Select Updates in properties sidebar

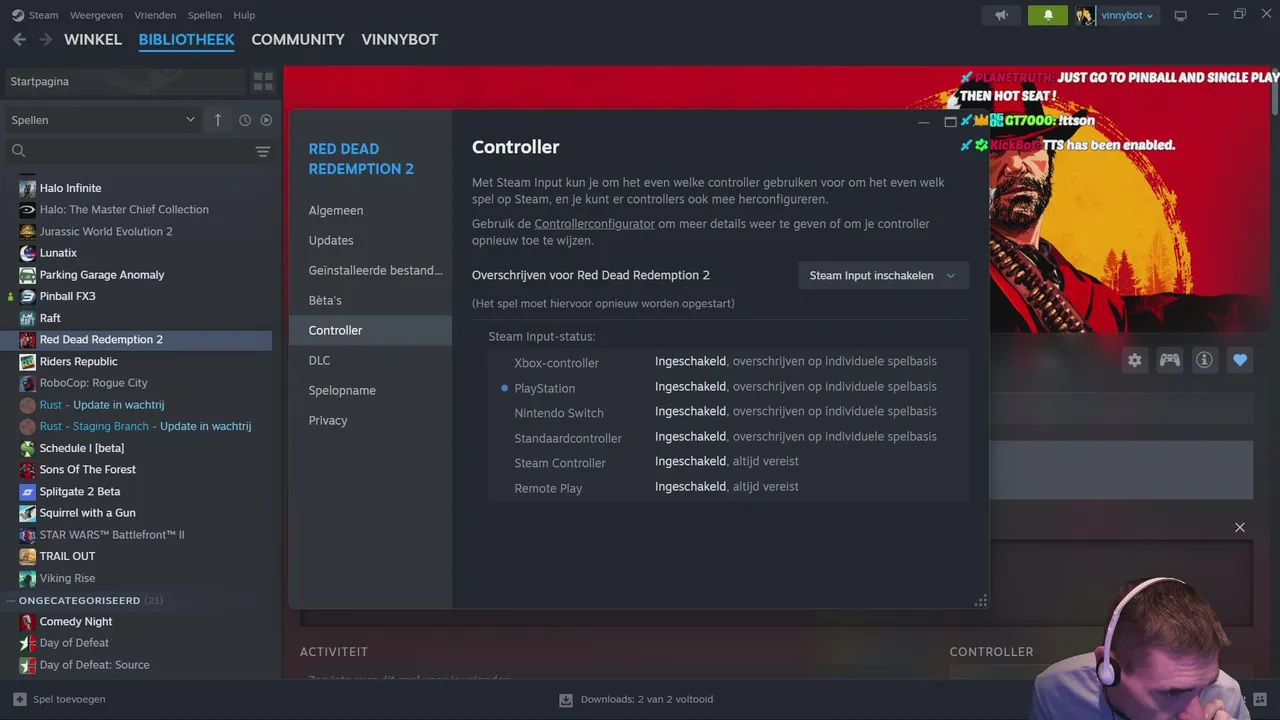pos(370,240)
